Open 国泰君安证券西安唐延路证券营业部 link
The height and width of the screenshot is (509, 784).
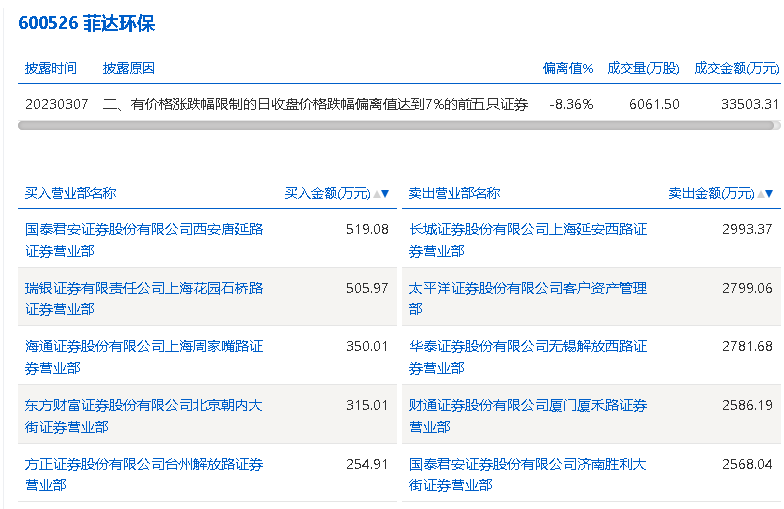(x=144, y=240)
